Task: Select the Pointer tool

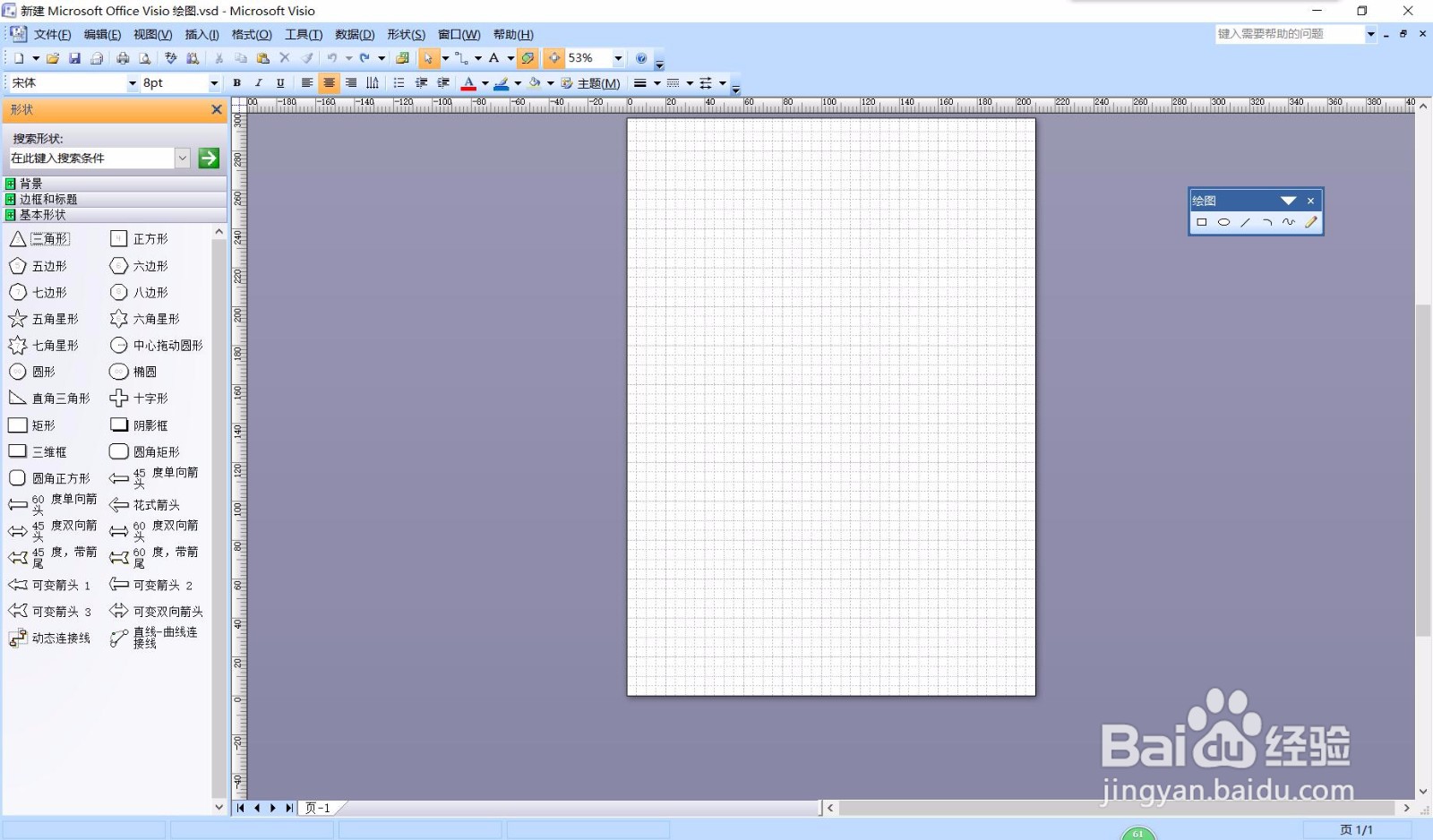Action: point(429,58)
